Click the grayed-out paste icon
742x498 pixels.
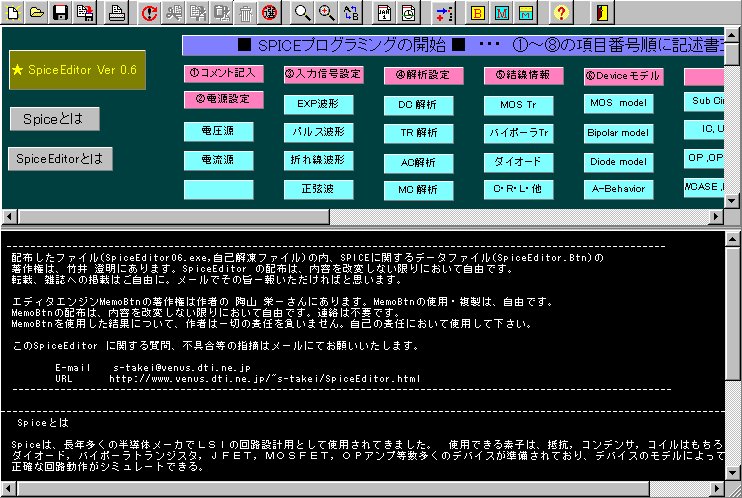tap(221, 13)
